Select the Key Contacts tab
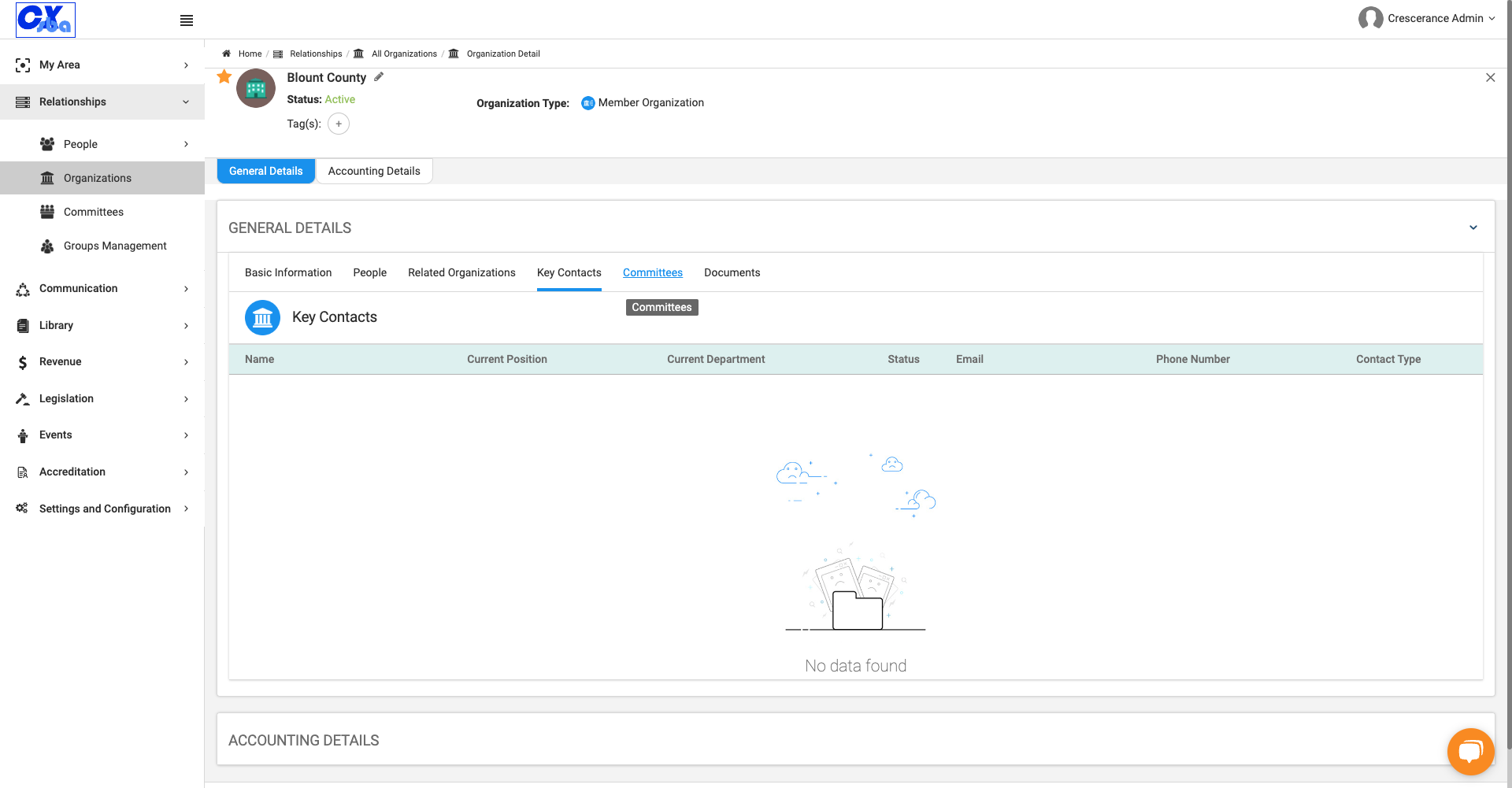Viewport: 1512px width, 788px height. click(x=569, y=272)
